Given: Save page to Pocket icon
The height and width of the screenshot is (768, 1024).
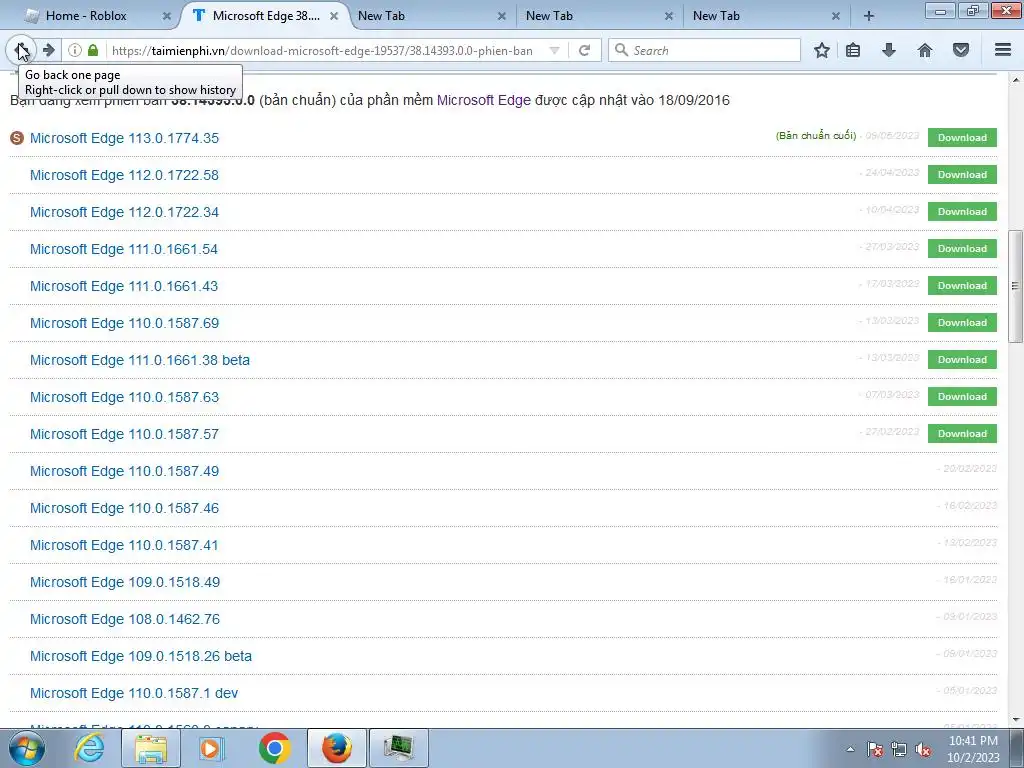Looking at the screenshot, I should tap(961, 50).
